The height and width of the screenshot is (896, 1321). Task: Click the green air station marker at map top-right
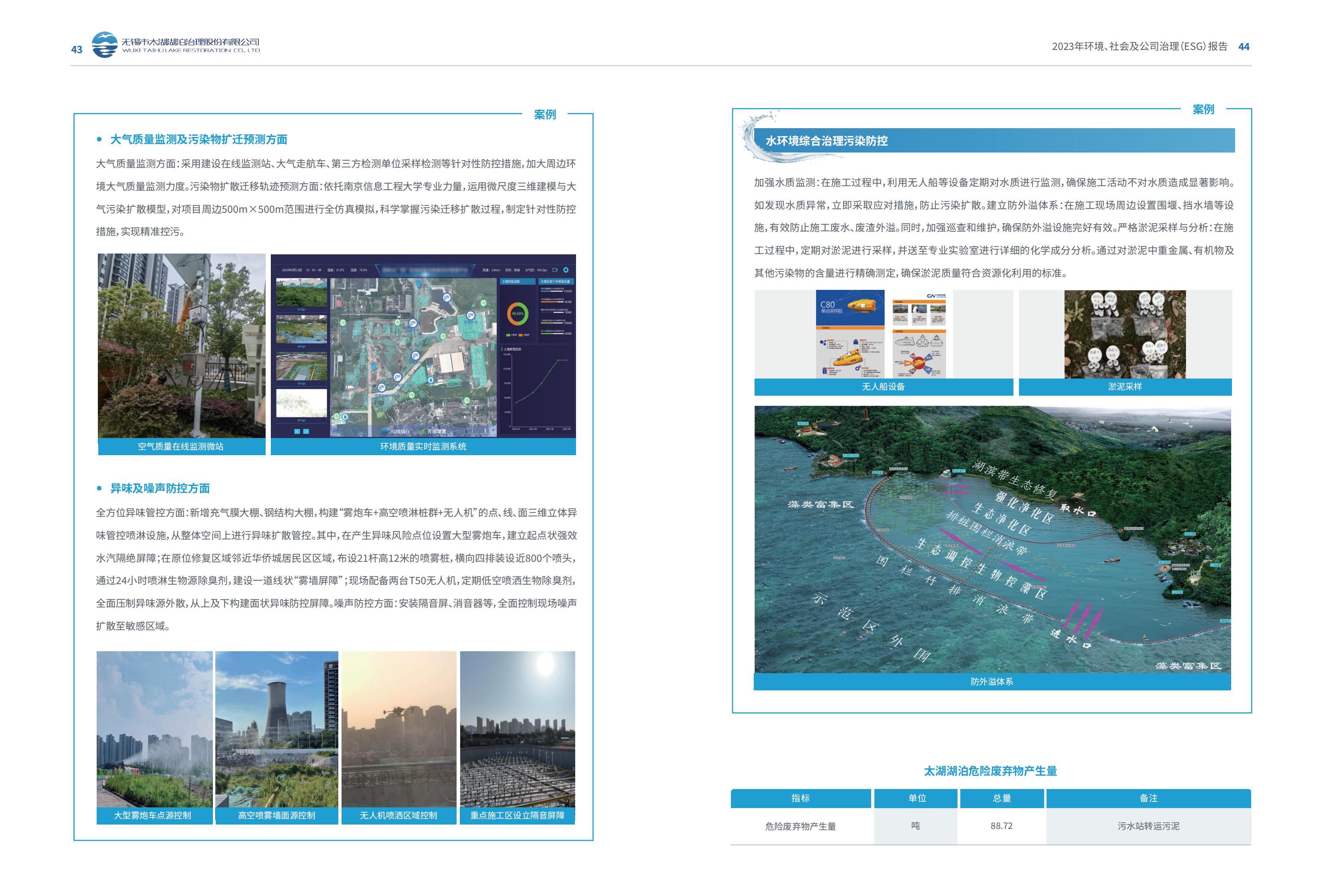click(x=484, y=303)
